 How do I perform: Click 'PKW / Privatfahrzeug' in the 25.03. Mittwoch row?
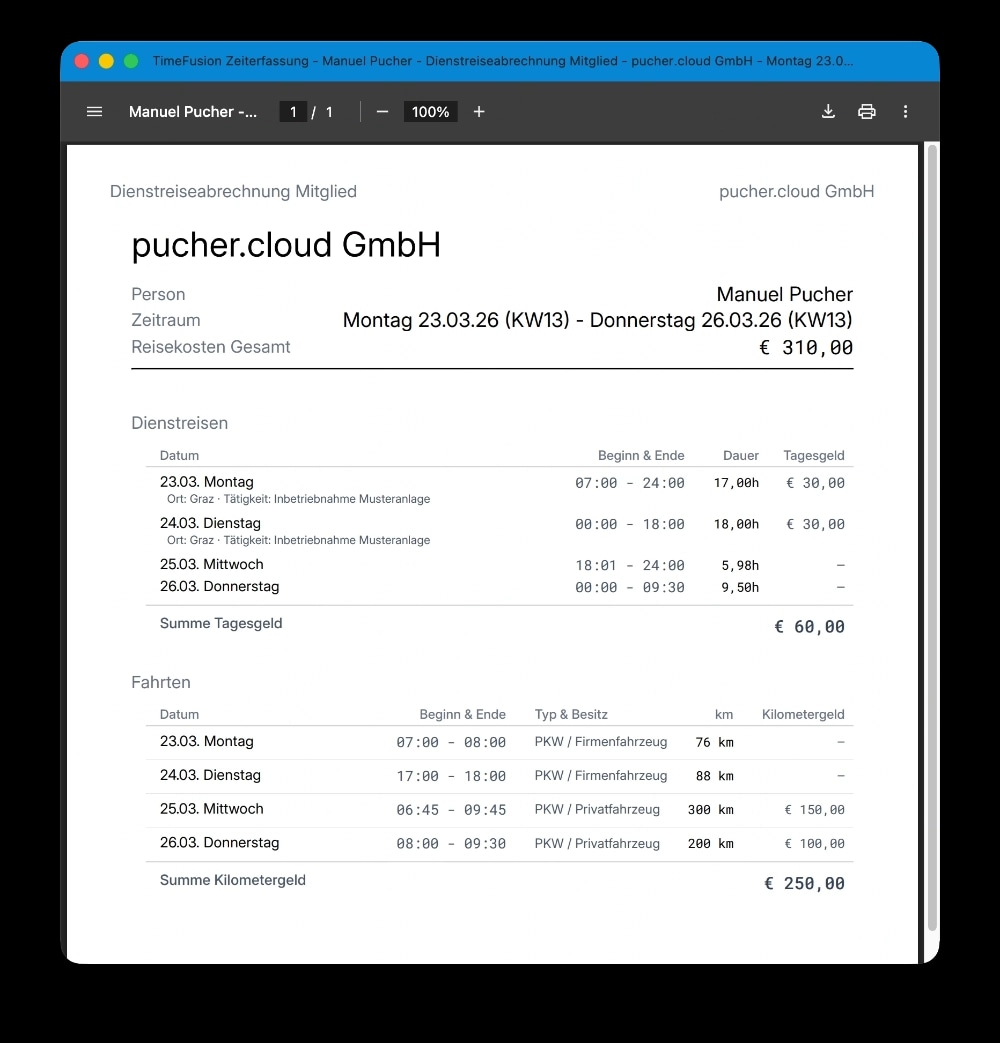pyautogui.click(x=597, y=810)
